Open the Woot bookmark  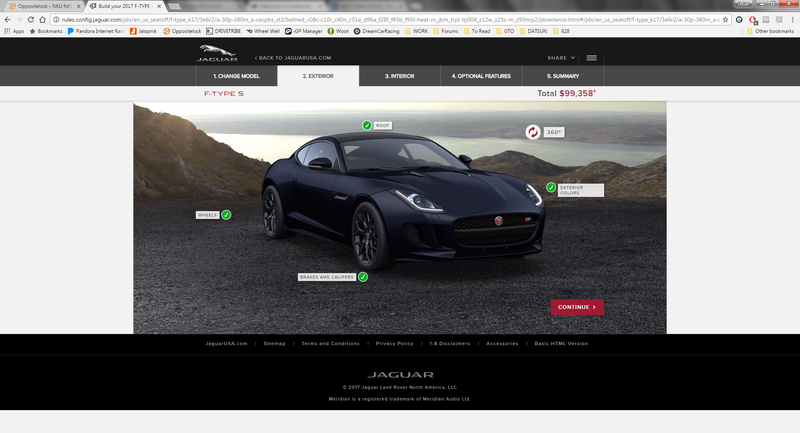(x=338, y=31)
